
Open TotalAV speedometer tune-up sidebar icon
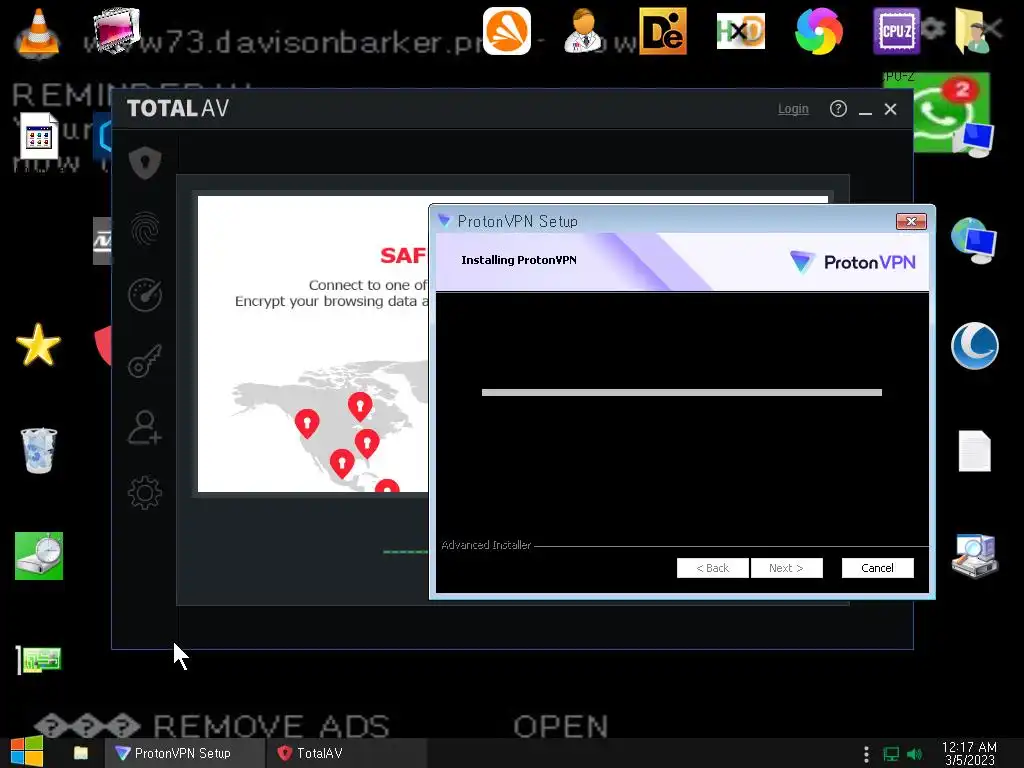(145, 295)
